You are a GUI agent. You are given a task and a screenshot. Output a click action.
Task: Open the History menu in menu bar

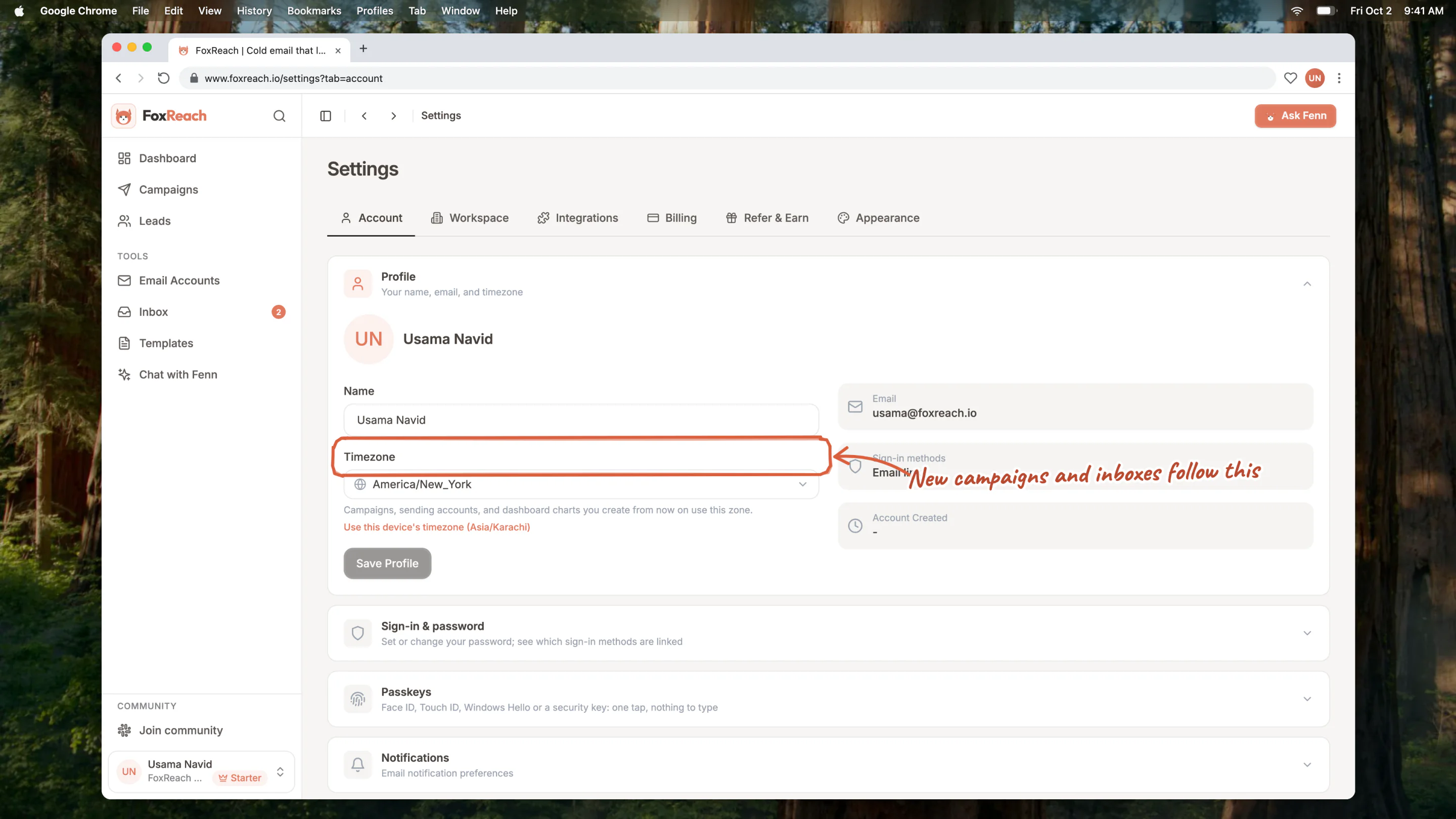(x=254, y=11)
